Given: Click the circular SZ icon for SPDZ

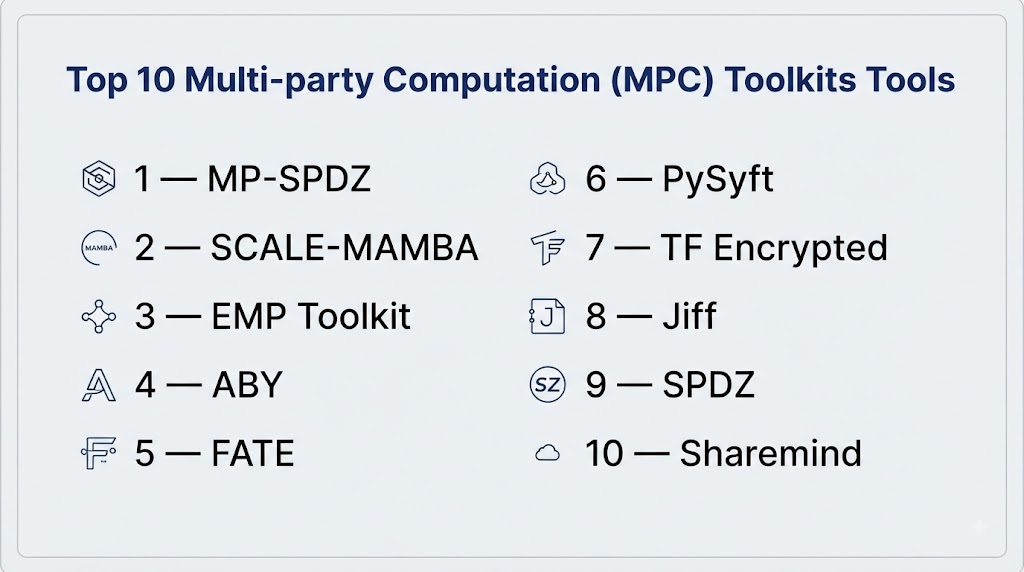Looking at the screenshot, I should (x=547, y=385).
